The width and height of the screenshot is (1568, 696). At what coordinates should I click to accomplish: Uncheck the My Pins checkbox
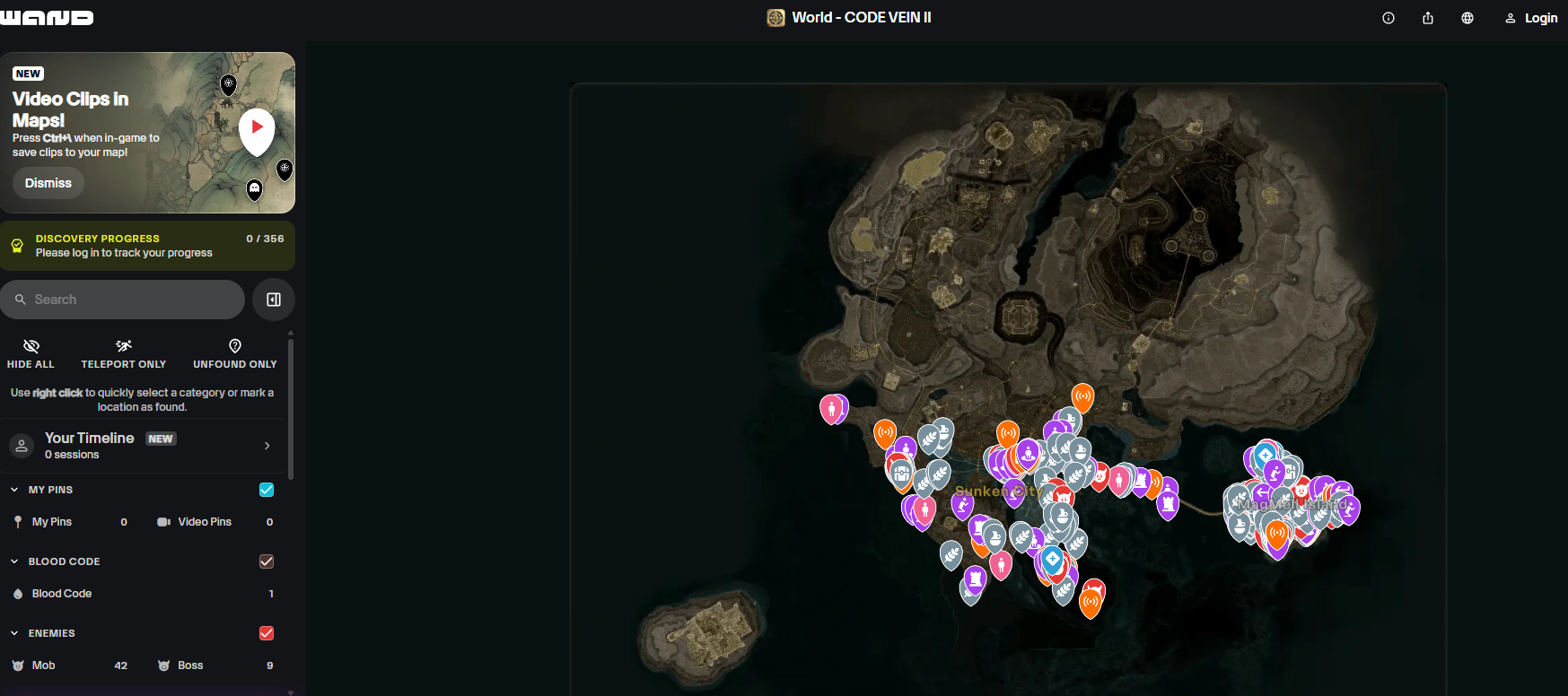click(267, 490)
